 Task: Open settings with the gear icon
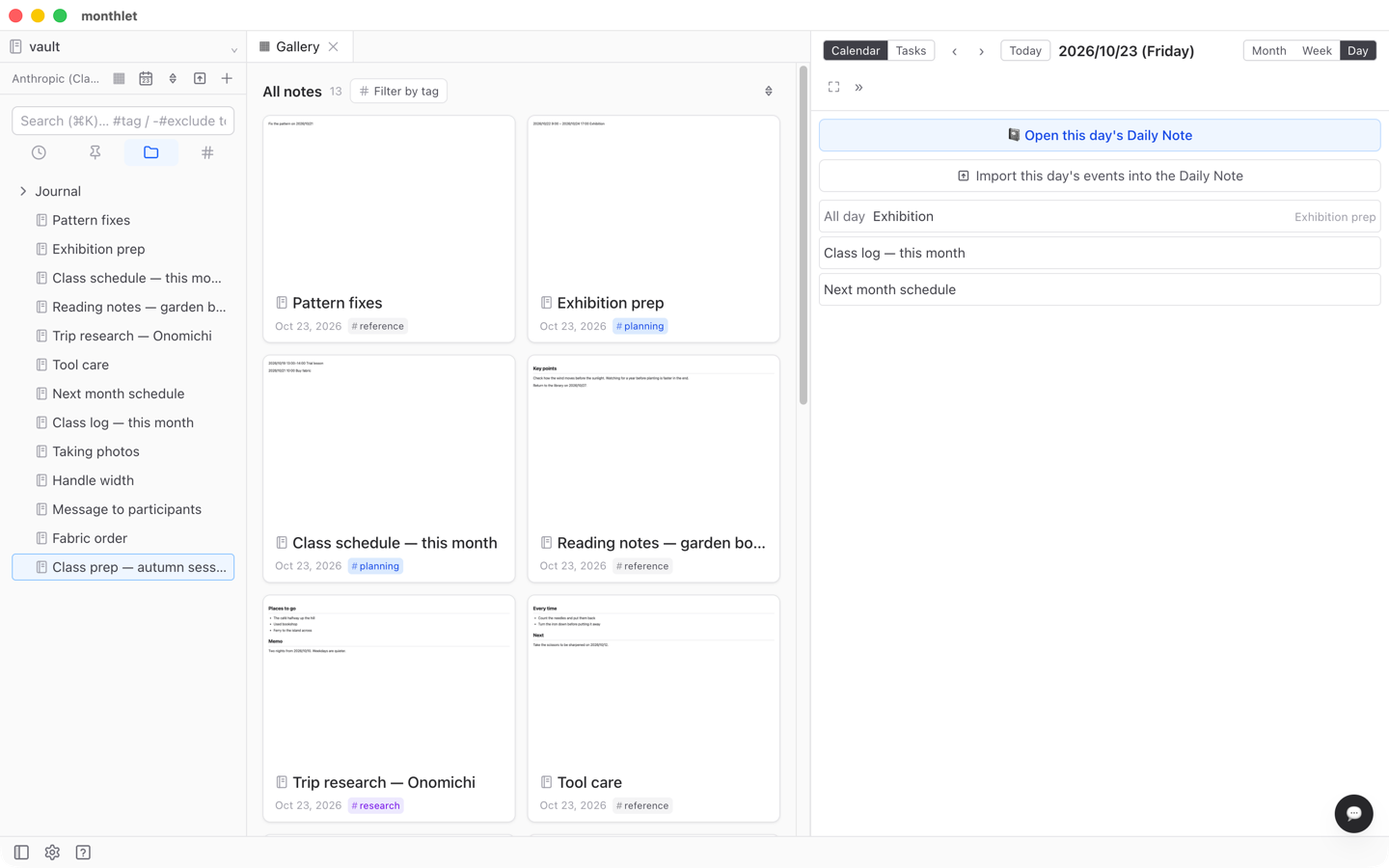[52, 853]
